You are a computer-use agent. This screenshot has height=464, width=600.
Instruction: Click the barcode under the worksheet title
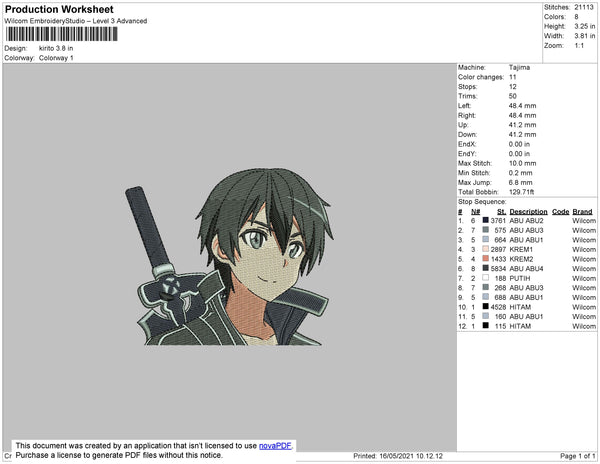[61, 34]
